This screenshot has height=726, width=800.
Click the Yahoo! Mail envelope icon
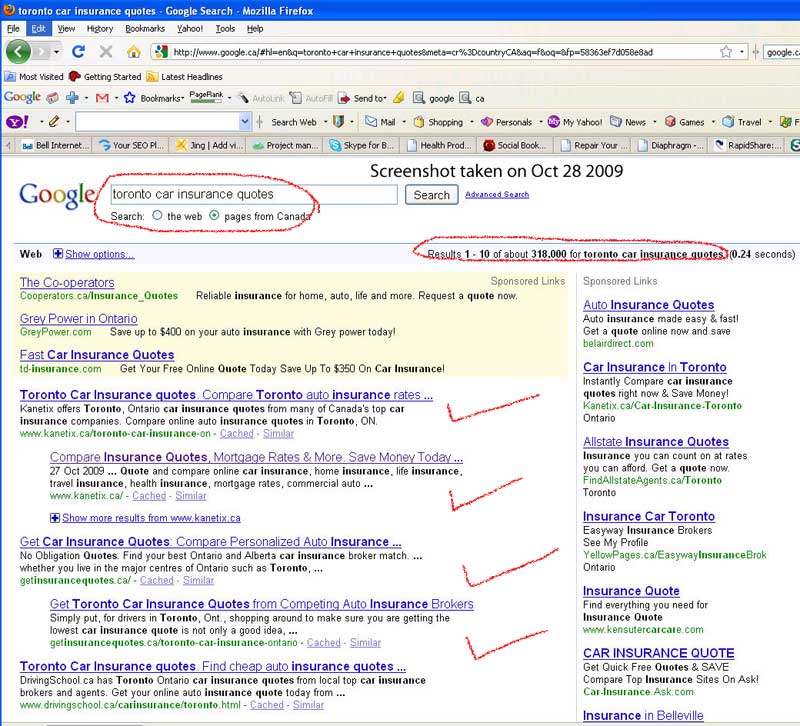tap(369, 122)
